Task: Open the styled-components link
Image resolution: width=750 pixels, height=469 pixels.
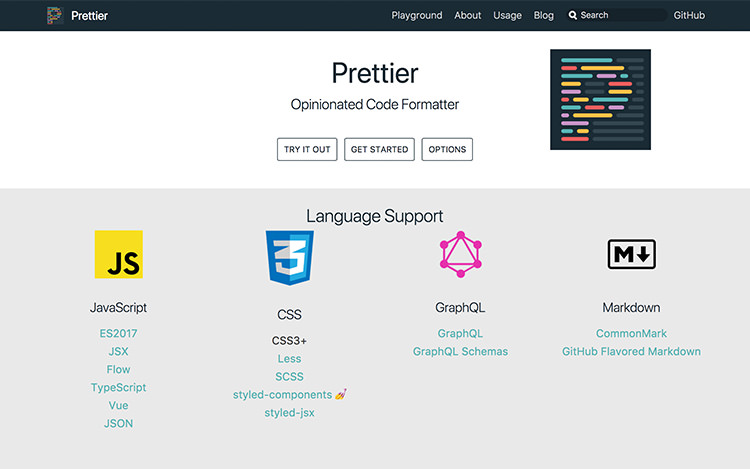Action: (x=282, y=395)
